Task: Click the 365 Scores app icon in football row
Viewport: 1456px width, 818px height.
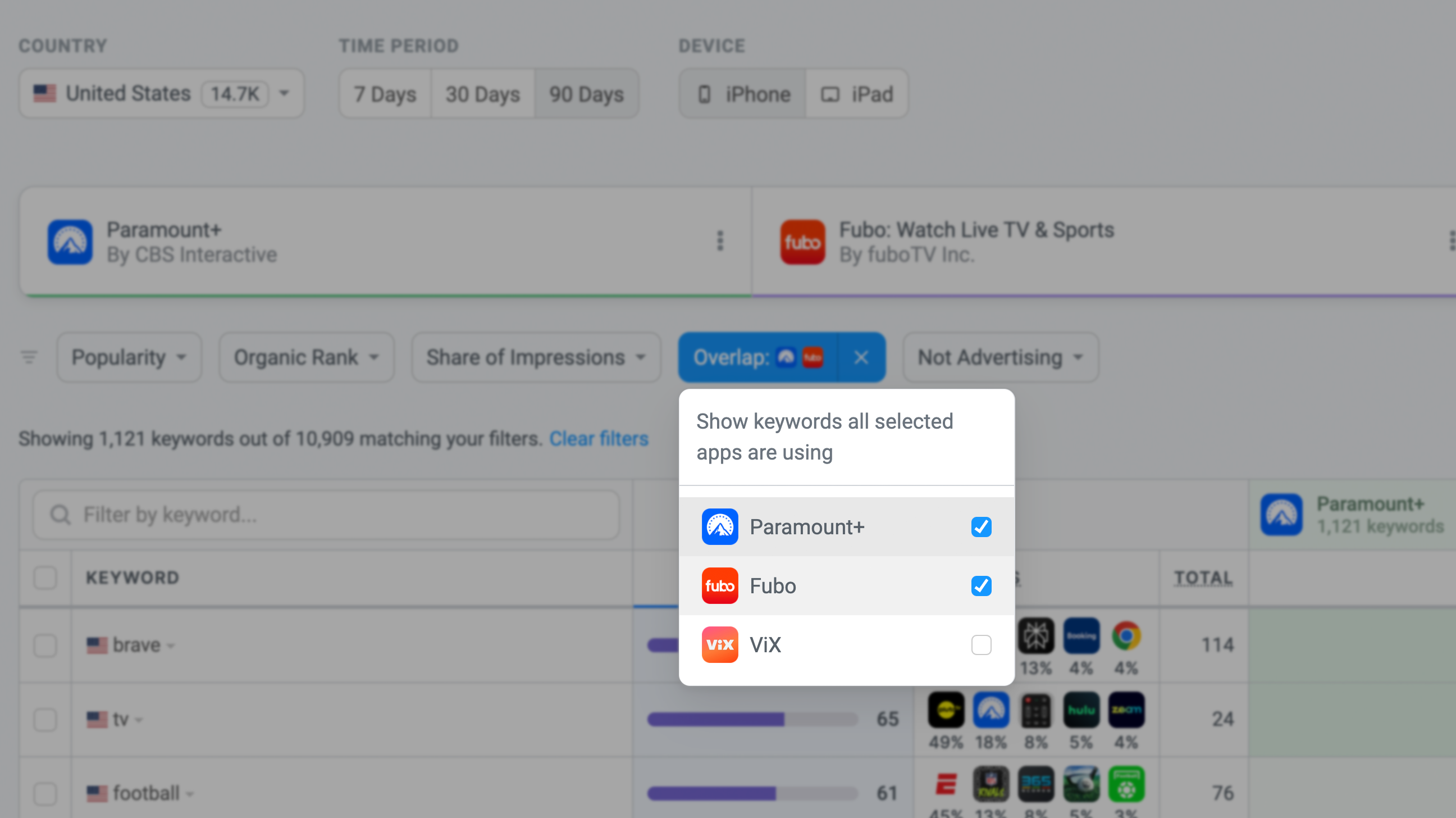Action: pyautogui.click(x=1035, y=784)
